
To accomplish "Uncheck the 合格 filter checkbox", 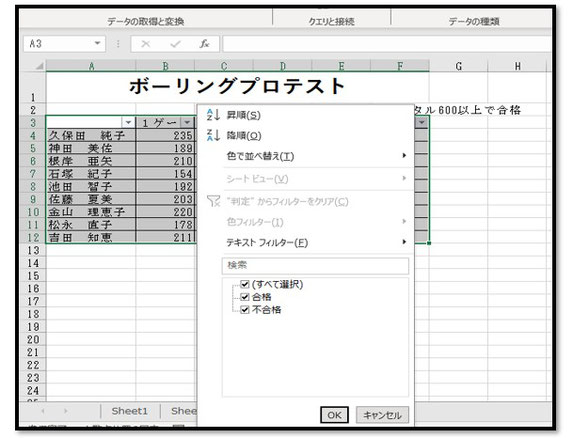I will (245, 297).
